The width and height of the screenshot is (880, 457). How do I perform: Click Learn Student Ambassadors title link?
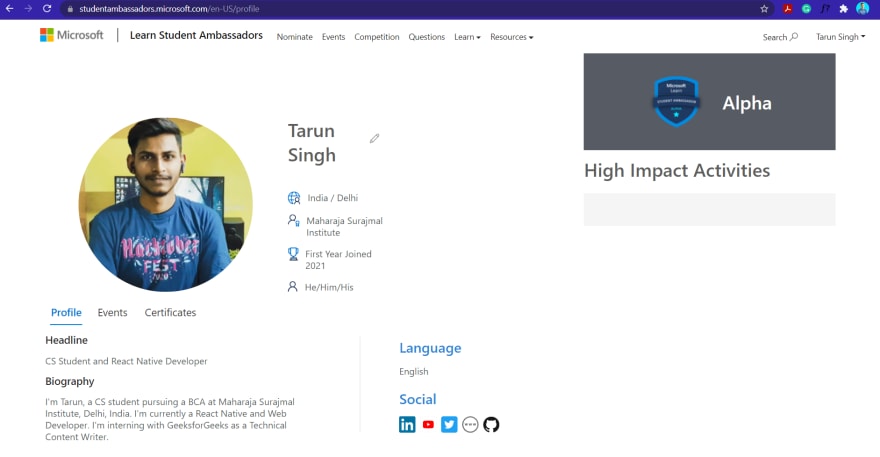(196, 35)
